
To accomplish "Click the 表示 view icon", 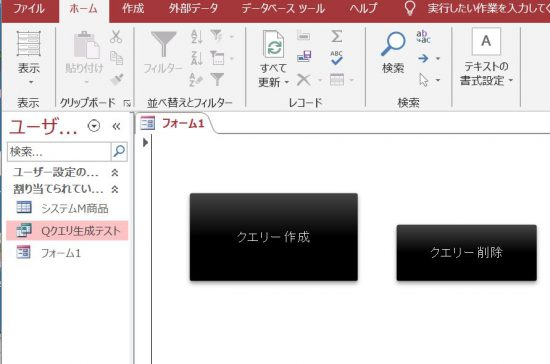I will [29, 44].
